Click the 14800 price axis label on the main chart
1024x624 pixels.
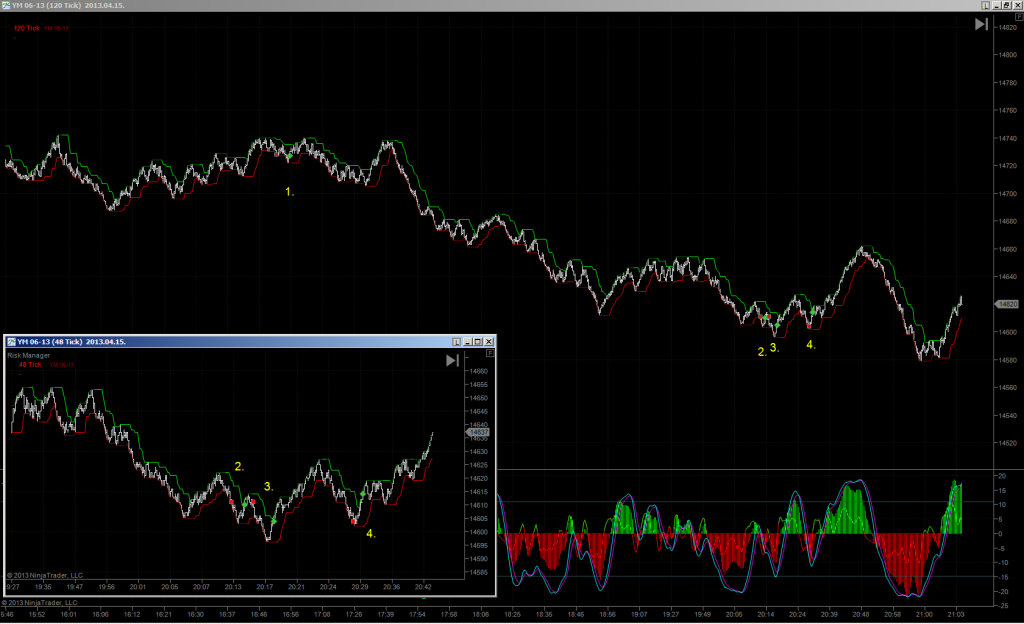[1007, 55]
